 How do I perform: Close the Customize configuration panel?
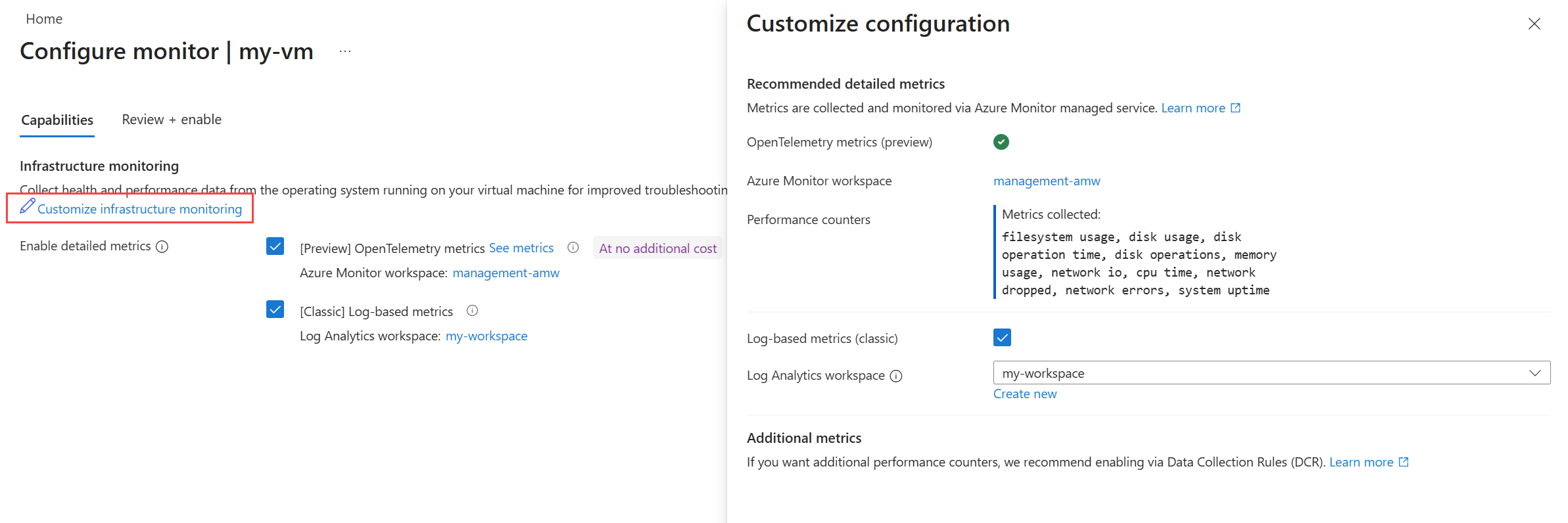(1534, 24)
